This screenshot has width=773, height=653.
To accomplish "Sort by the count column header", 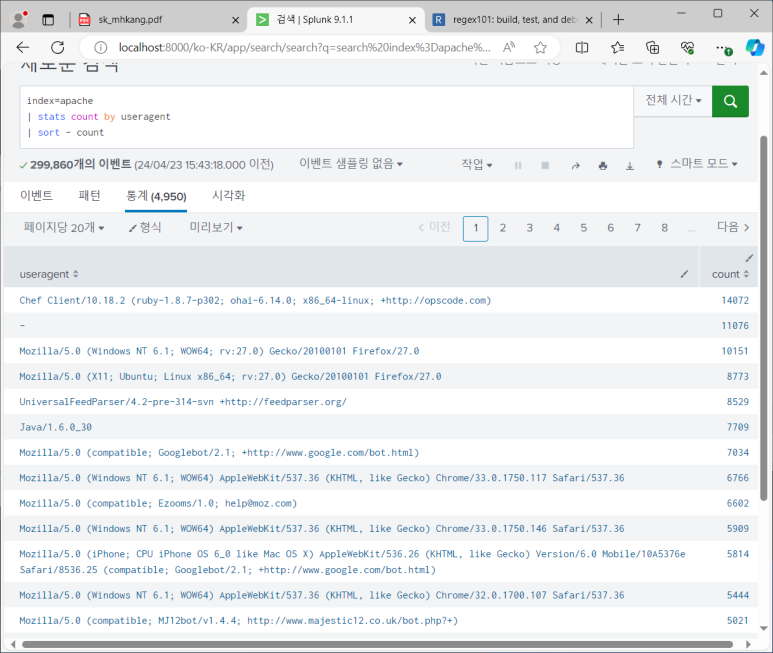I will [x=730, y=274].
